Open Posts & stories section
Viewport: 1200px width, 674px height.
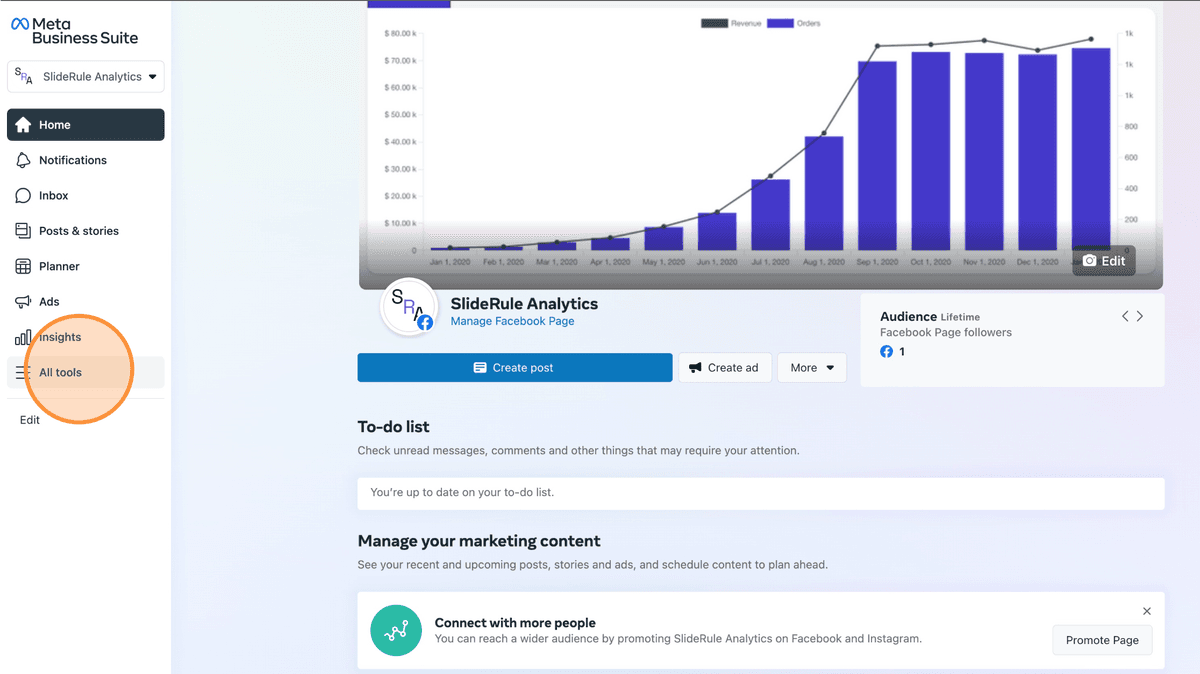86,231
